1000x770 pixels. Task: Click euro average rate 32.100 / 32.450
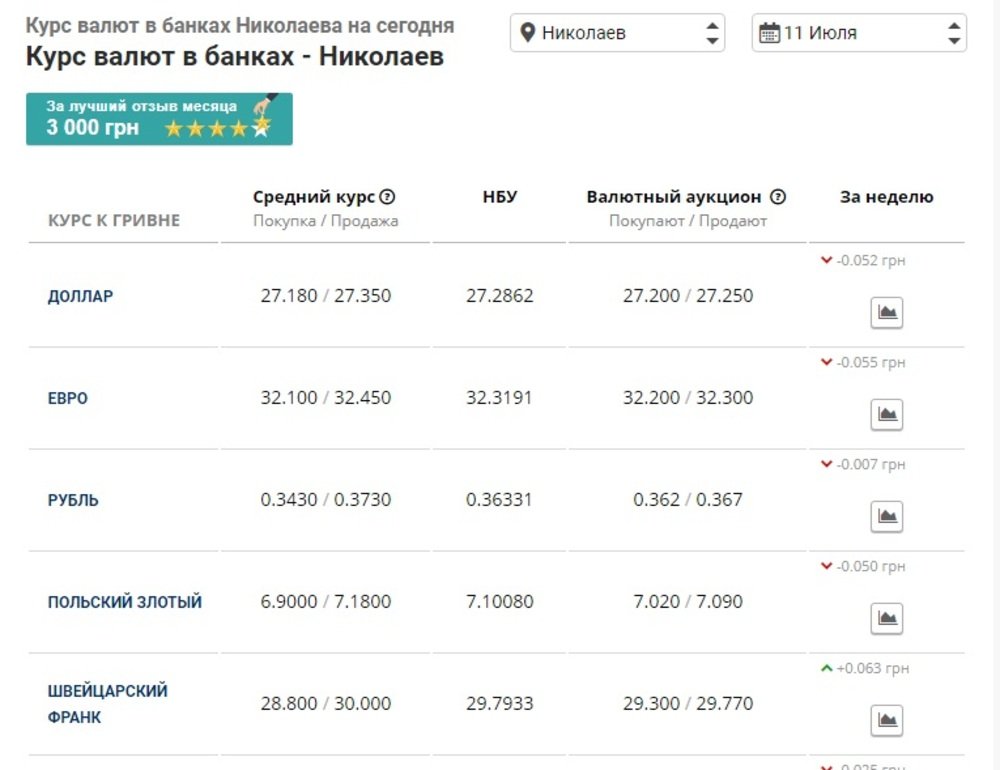pos(326,397)
